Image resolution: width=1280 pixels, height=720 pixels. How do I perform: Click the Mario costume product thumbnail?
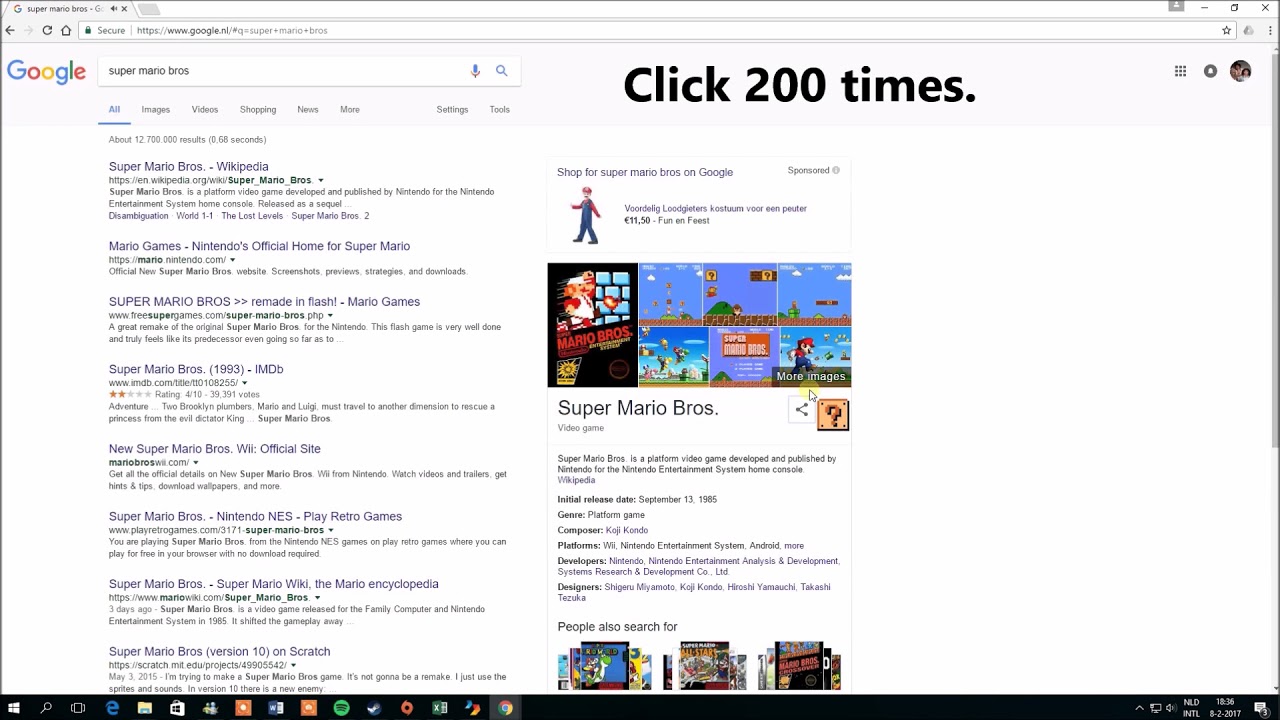[586, 215]
